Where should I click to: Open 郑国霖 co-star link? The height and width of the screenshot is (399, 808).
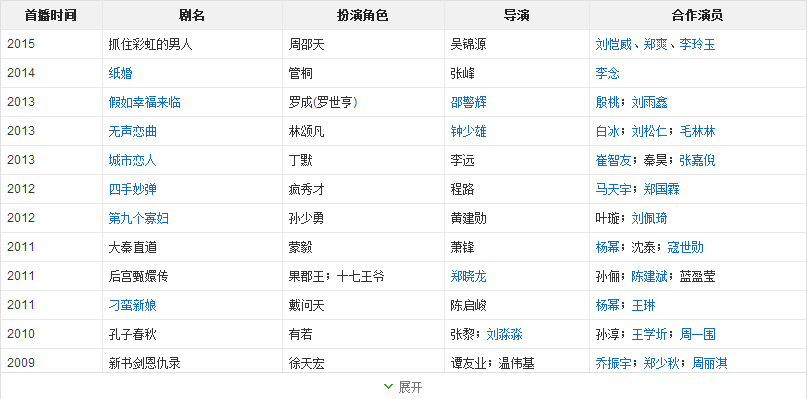(662, 189)
